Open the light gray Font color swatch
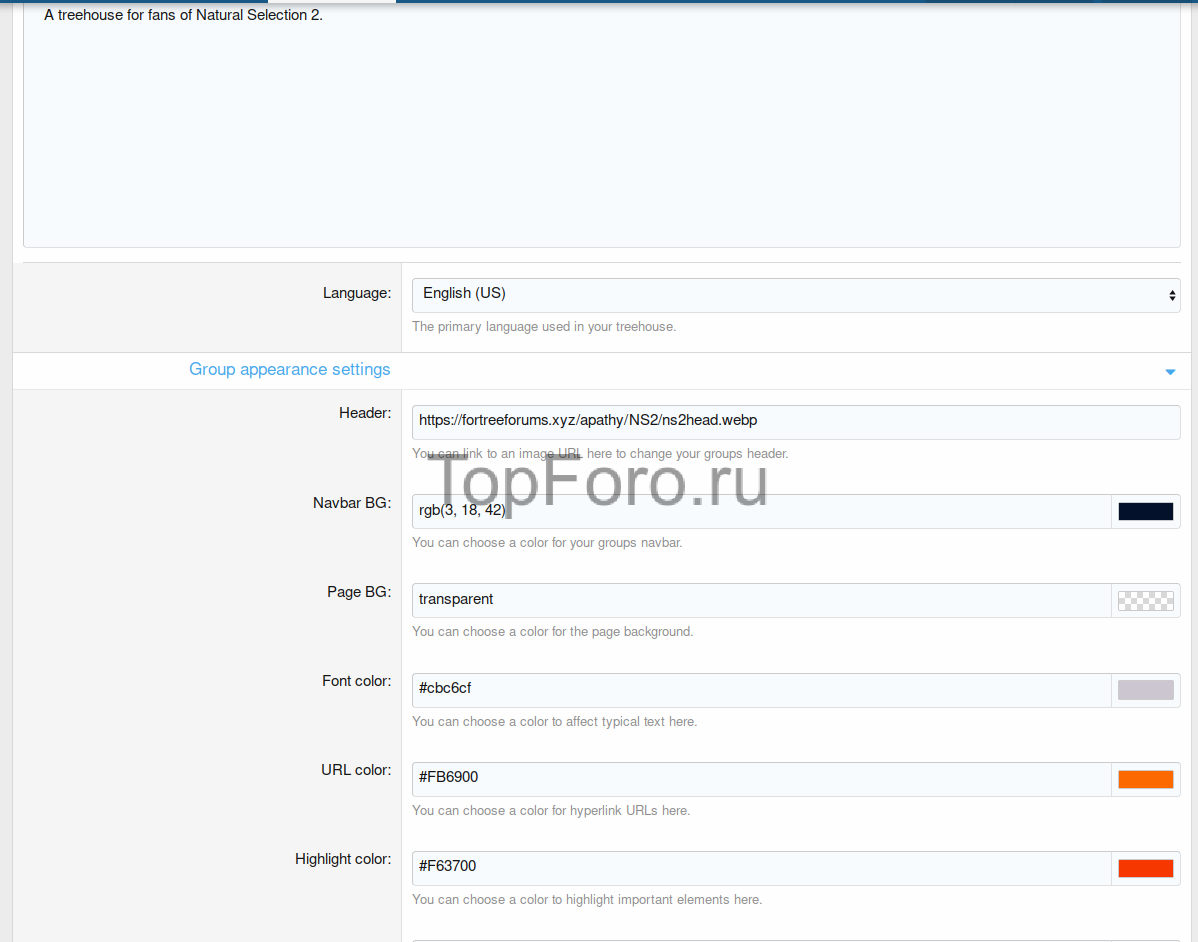Viewport: 1198px width, 942px height. pos(1145,689)
